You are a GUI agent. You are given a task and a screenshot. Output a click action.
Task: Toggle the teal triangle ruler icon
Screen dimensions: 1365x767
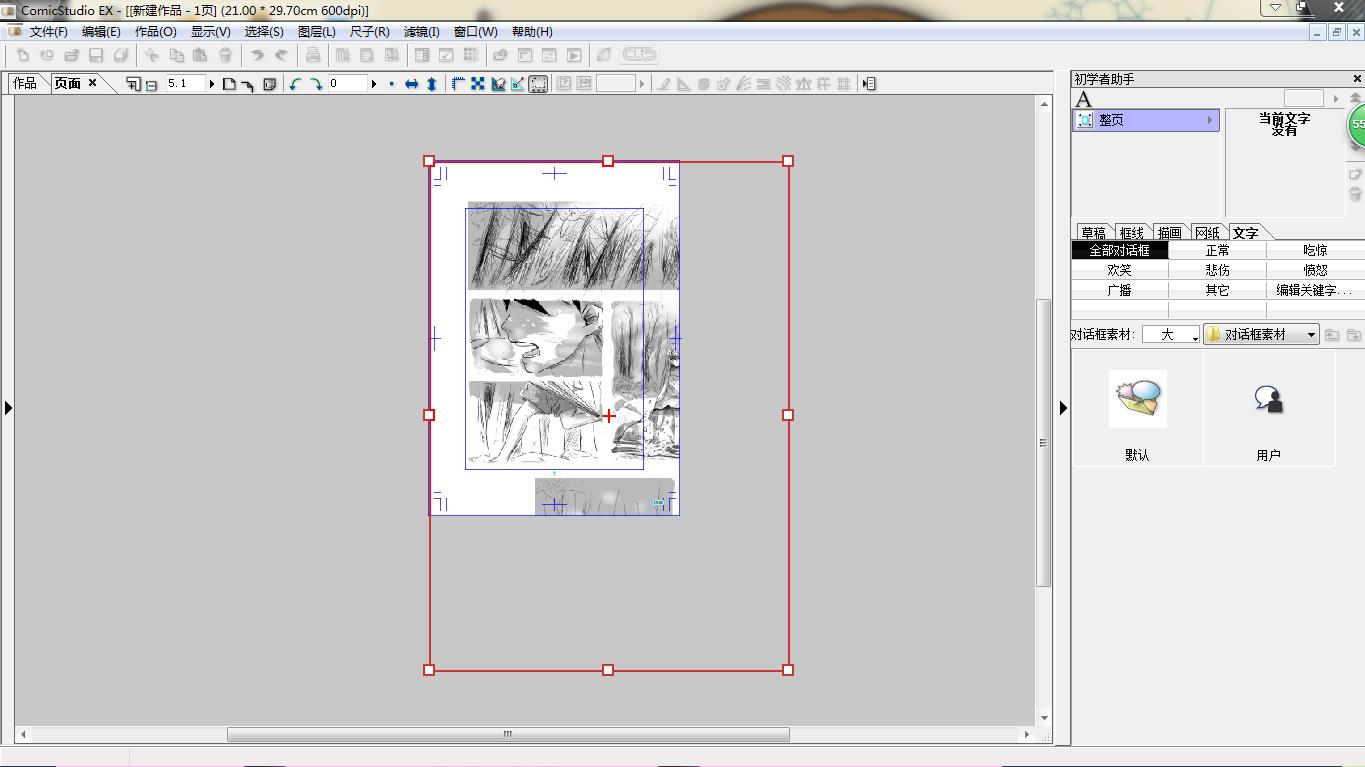[x=518, y=84]
